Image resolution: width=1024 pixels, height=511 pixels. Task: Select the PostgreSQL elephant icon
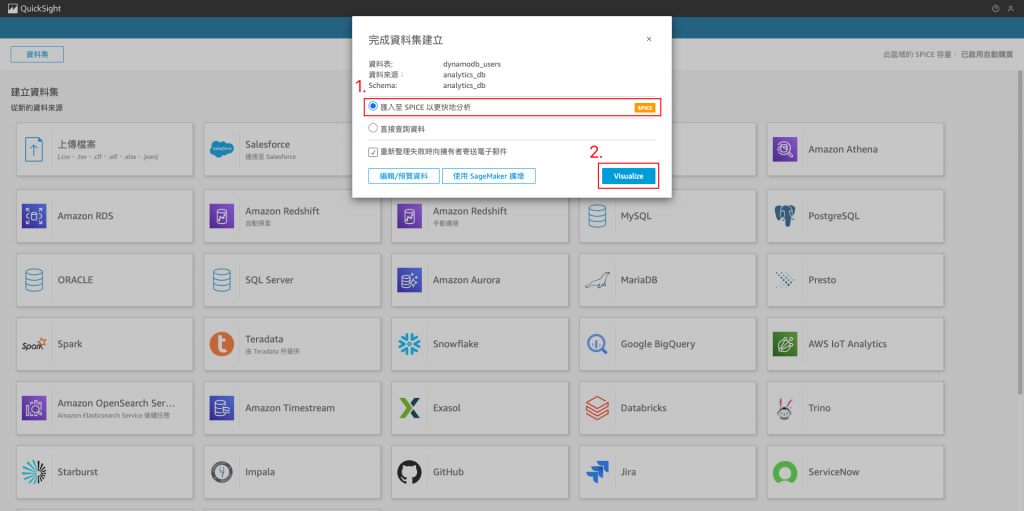(785, 216)
